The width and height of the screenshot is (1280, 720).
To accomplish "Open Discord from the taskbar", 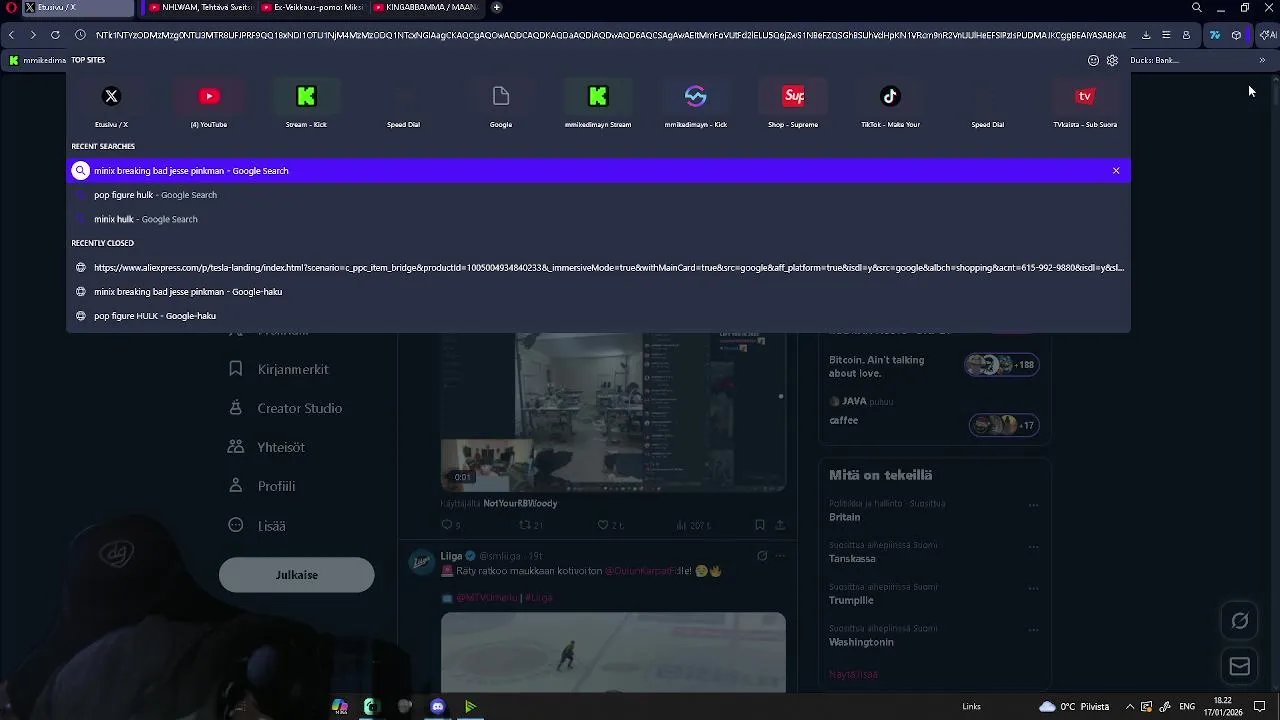I will tap(437, 707).
